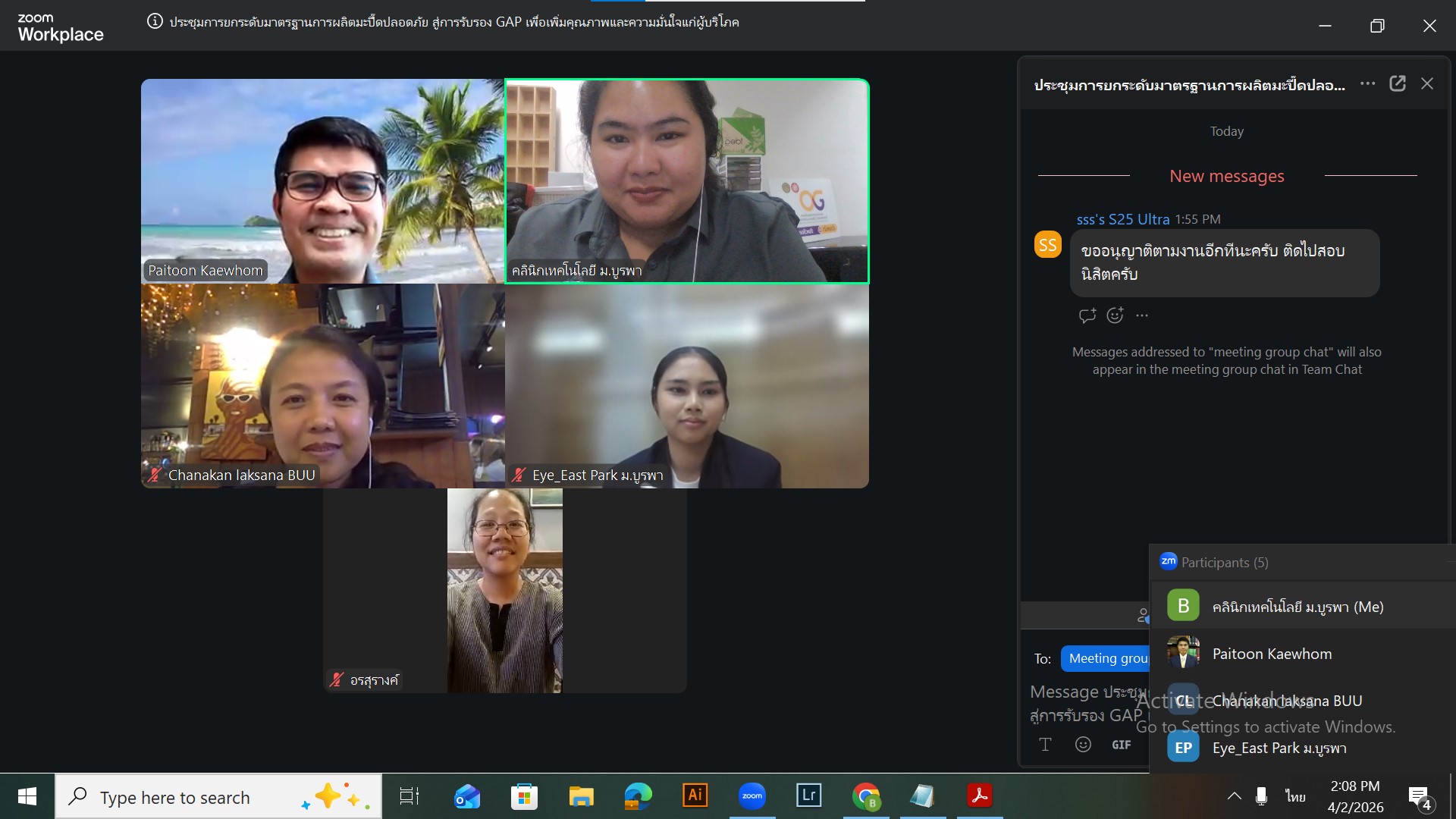Image resolution: width=1456 pixels, height=819 pixels.
Task: Pop out the chat panel
Action: coord(1397,83)
